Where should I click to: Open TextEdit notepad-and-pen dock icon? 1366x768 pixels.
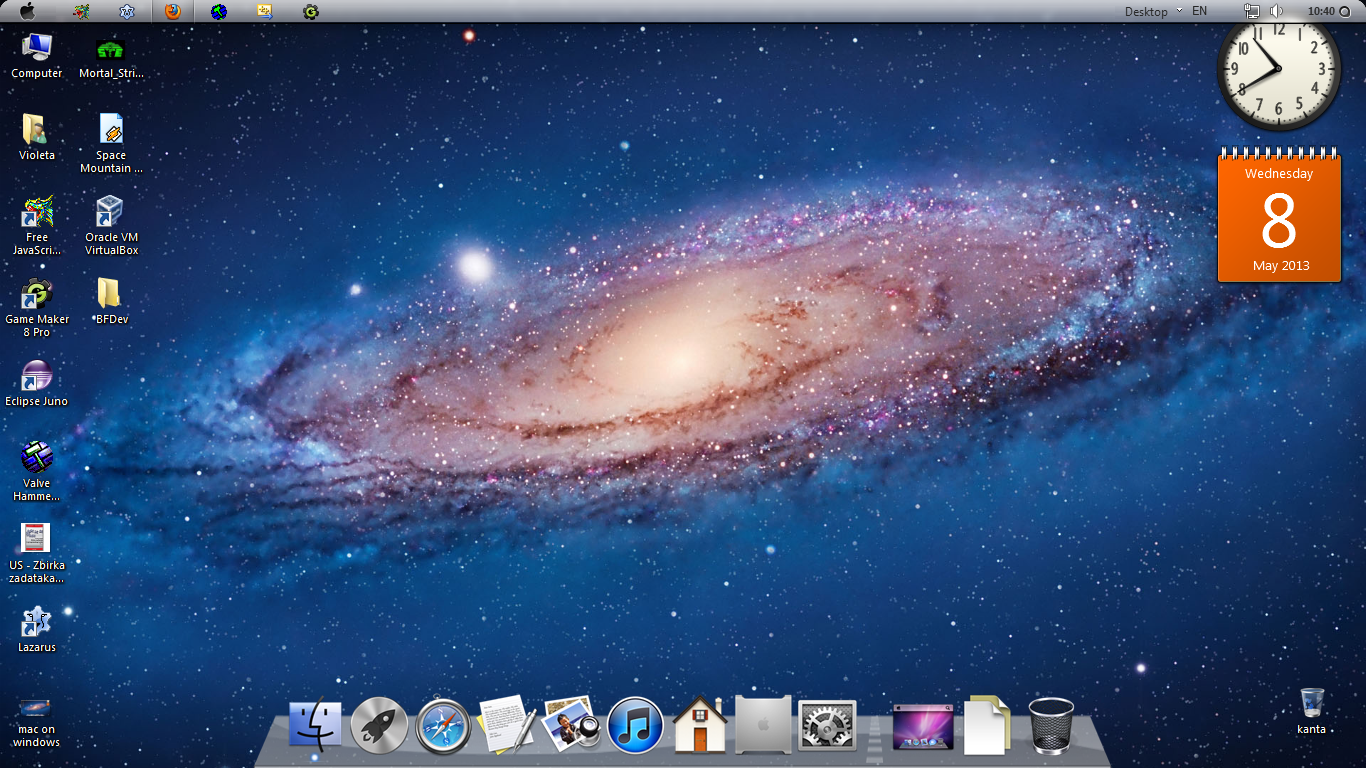pyautogui.click(x=507, y=725)
